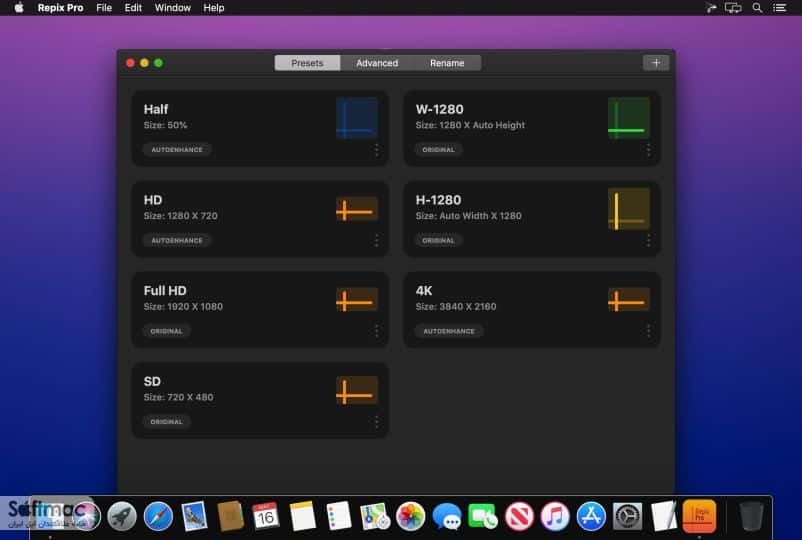Open Trash in the Dock

[751, 516]
